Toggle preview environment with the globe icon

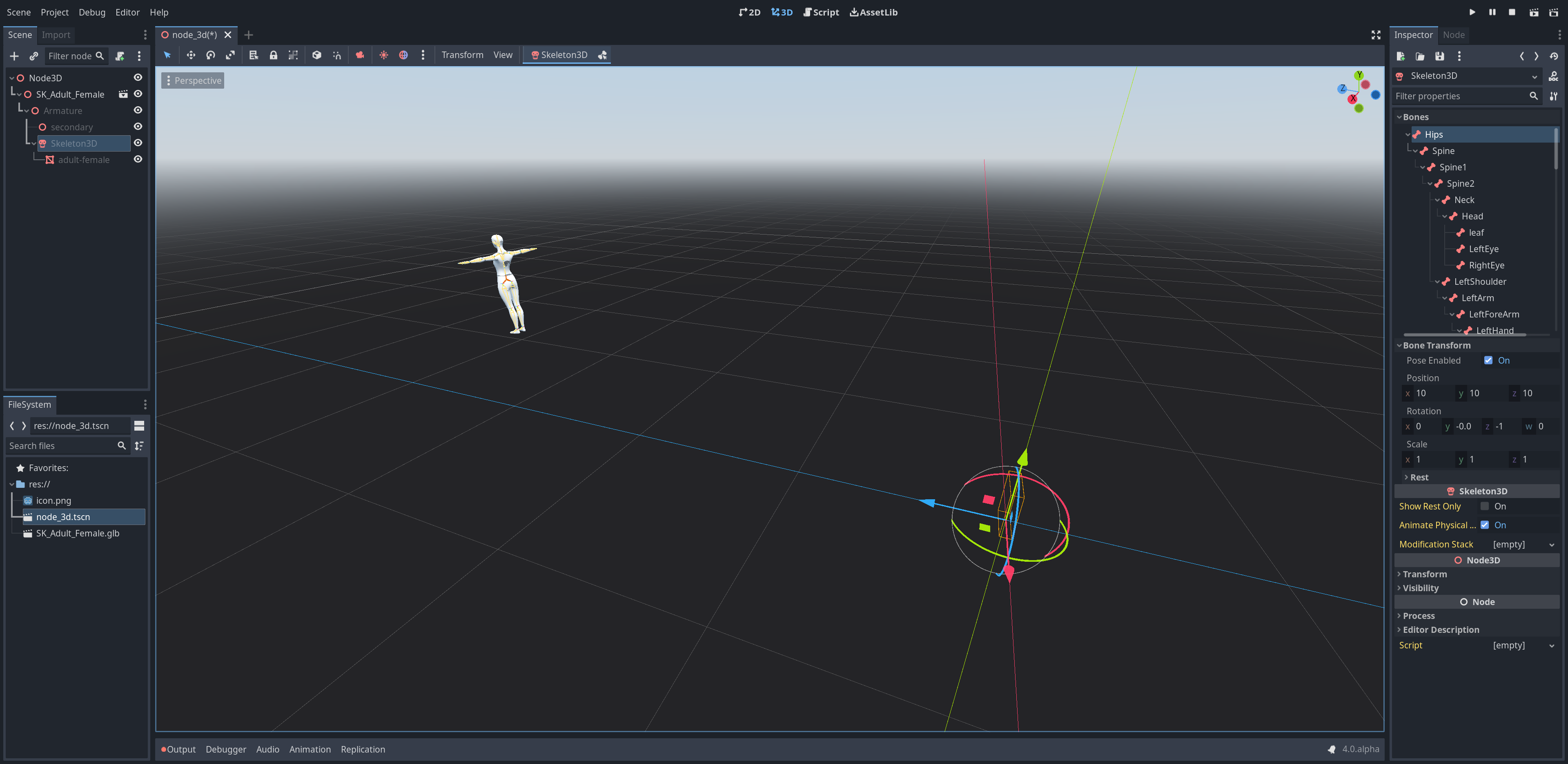coord(403,55)
